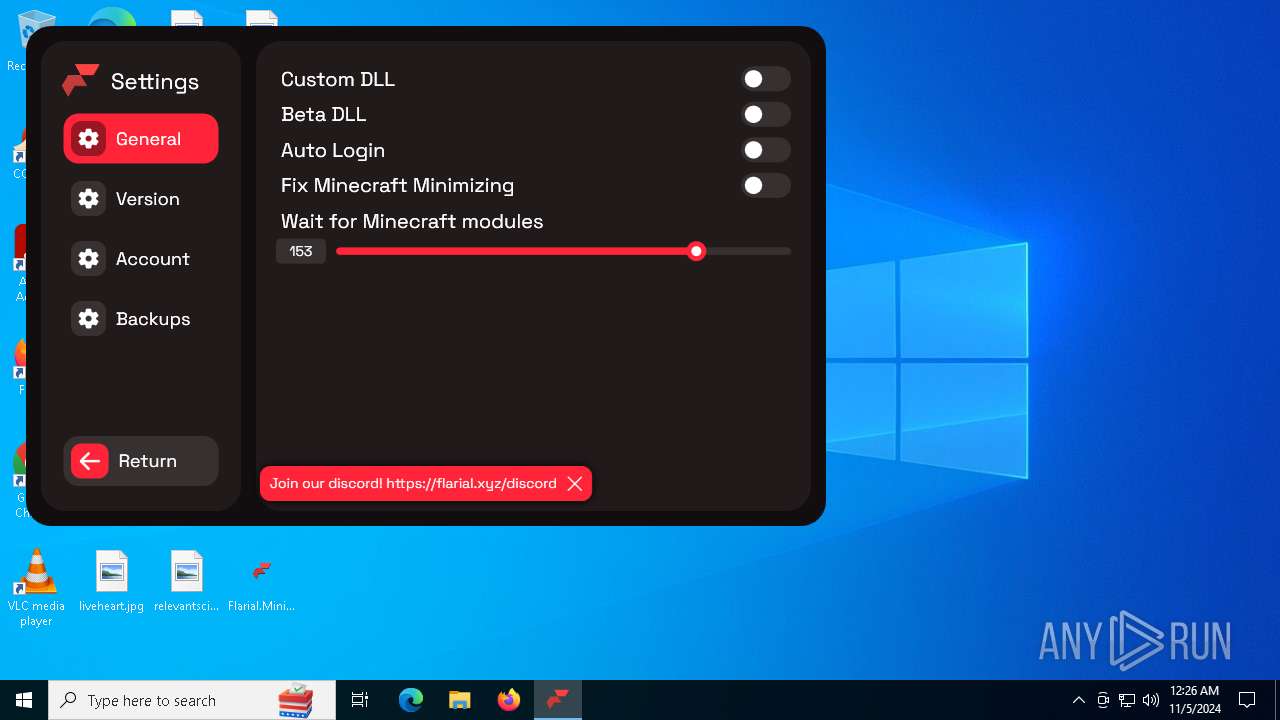Click the gear icon beside General
The image size is (1280, 720).
(x=89, y=139)
